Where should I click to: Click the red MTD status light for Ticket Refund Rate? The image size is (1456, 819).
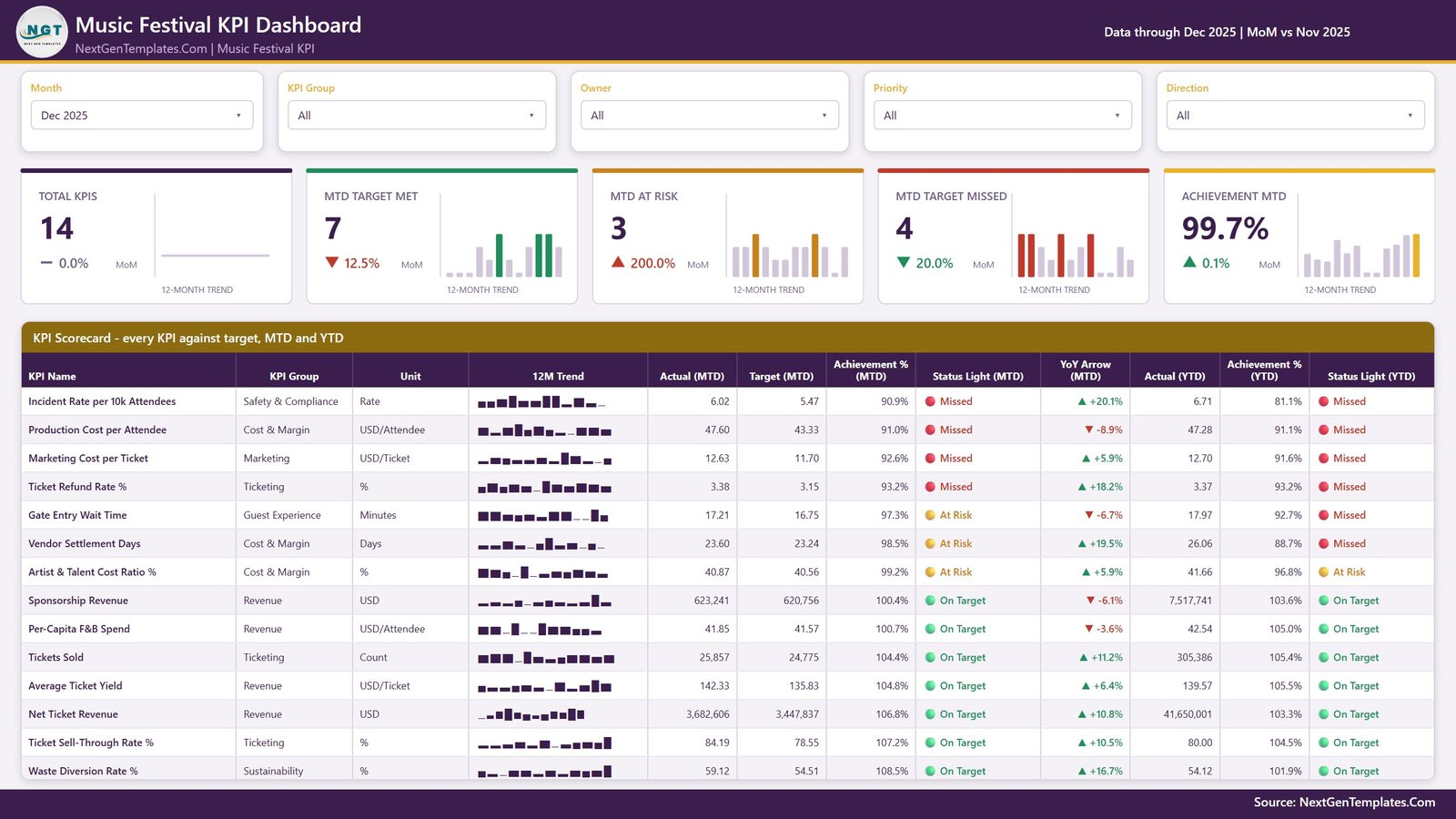point(931,487)
